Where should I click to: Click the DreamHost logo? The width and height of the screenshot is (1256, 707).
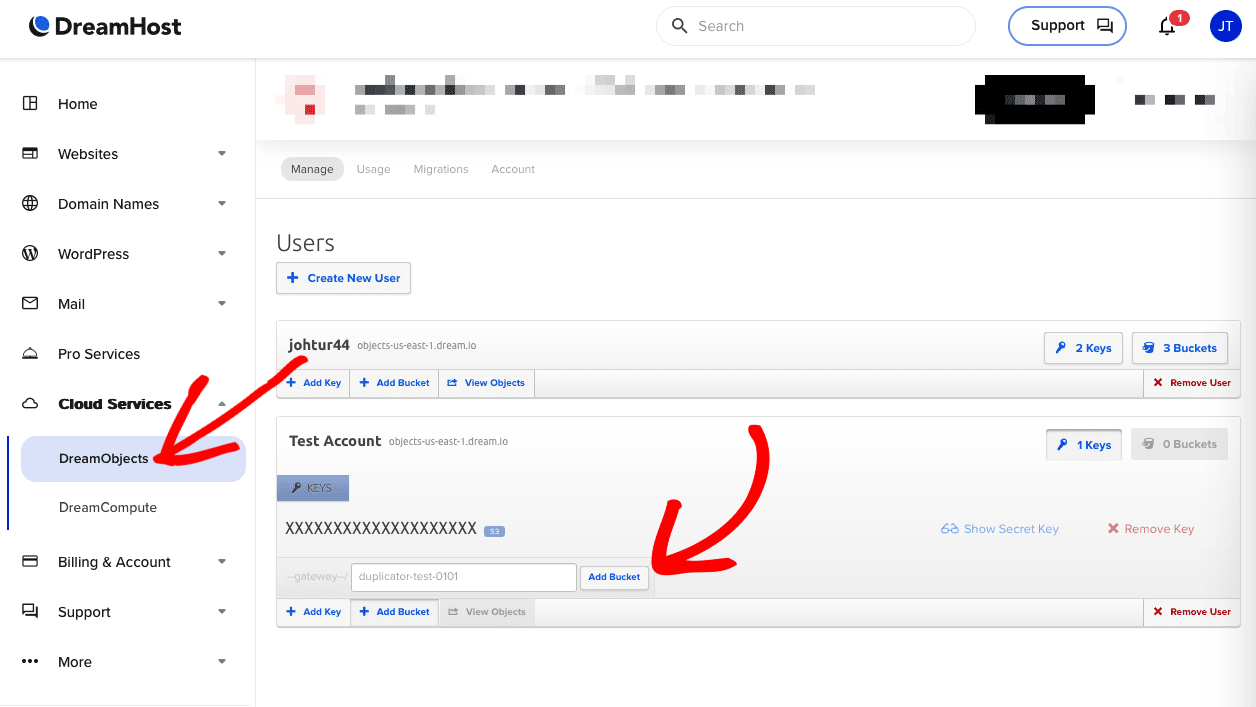tap(105, 26)
